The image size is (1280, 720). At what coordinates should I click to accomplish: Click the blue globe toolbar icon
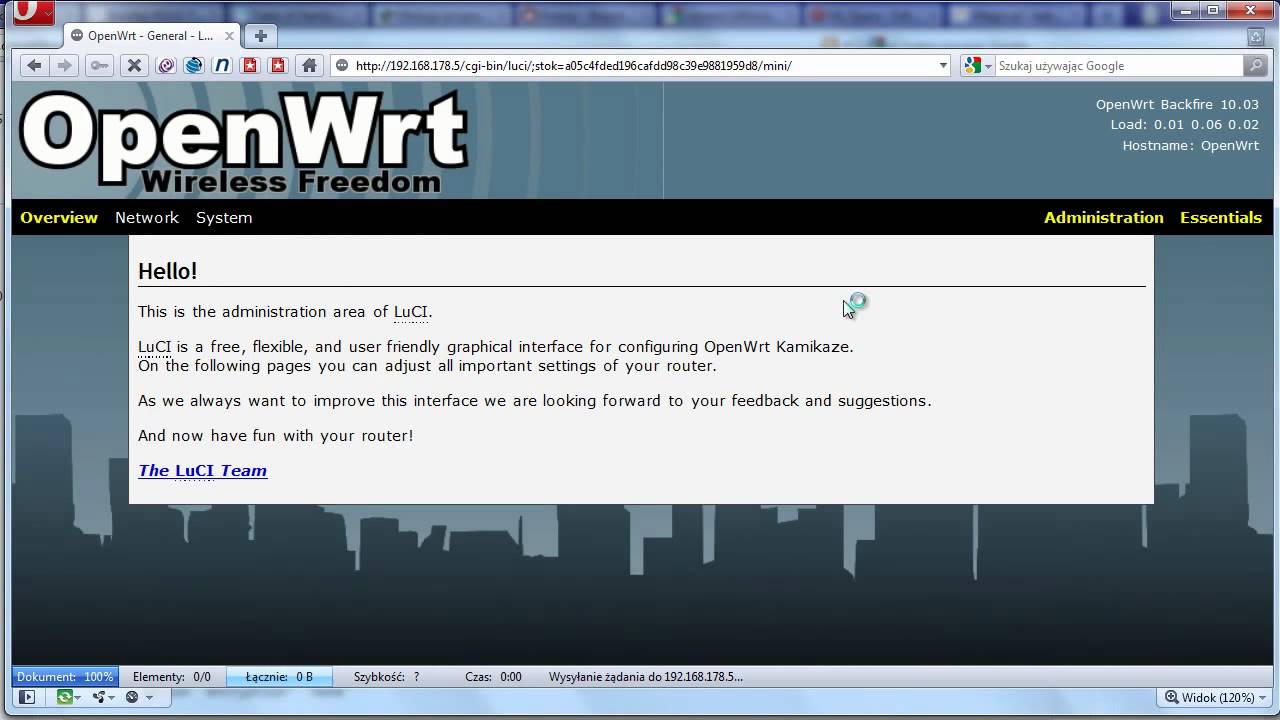coord(194,65)
